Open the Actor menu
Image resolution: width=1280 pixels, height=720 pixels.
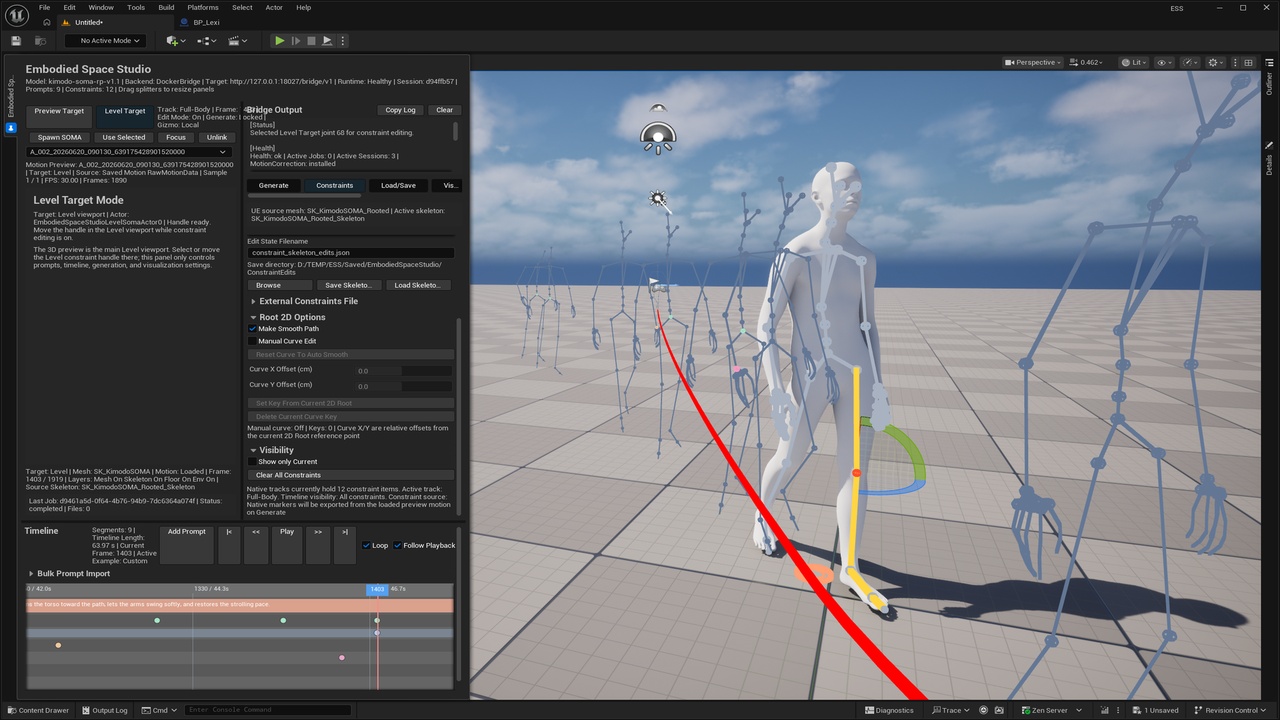pyautogui.click(x=274, y=7)
